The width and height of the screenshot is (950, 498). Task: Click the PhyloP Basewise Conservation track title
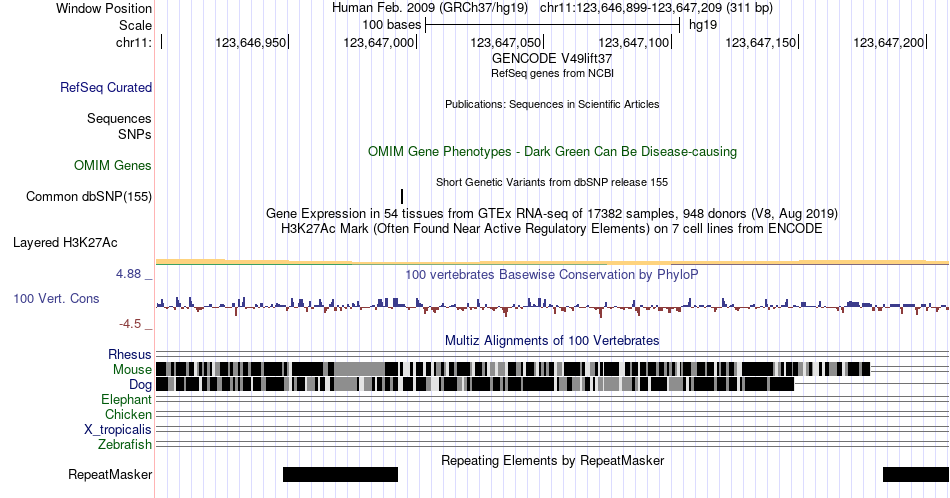point(552,274)
